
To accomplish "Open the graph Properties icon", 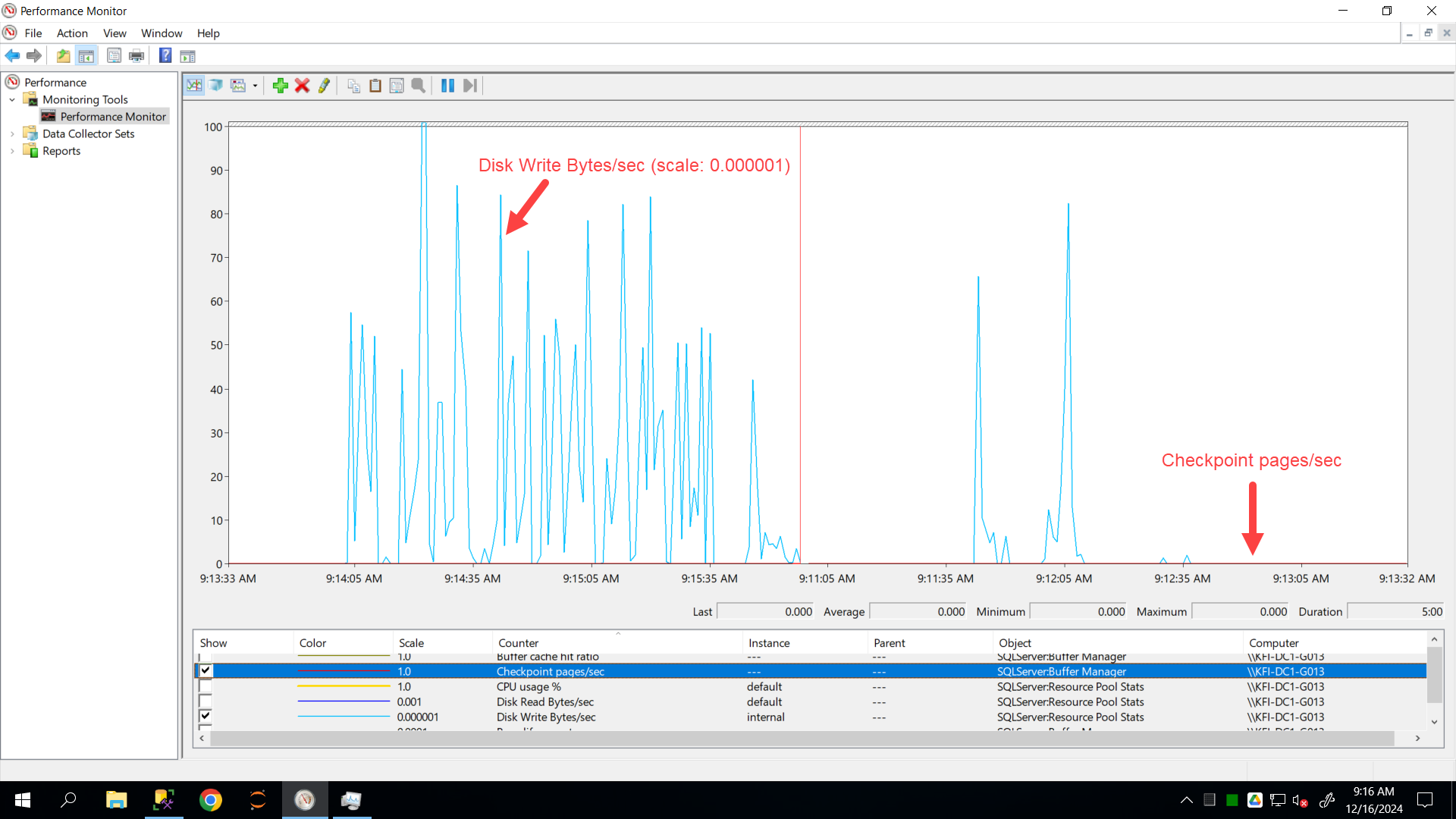I will pos(397,85).
